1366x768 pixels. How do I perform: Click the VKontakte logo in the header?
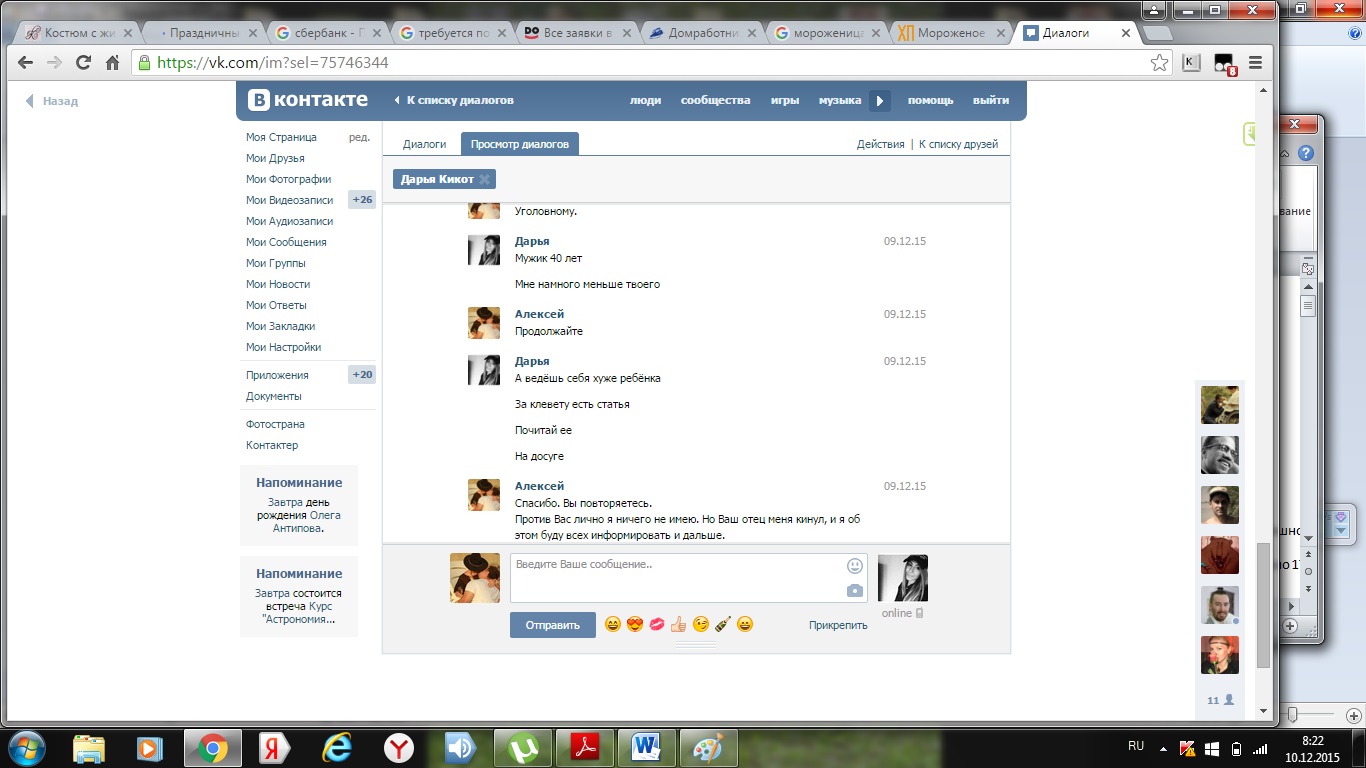pos(308,100)
